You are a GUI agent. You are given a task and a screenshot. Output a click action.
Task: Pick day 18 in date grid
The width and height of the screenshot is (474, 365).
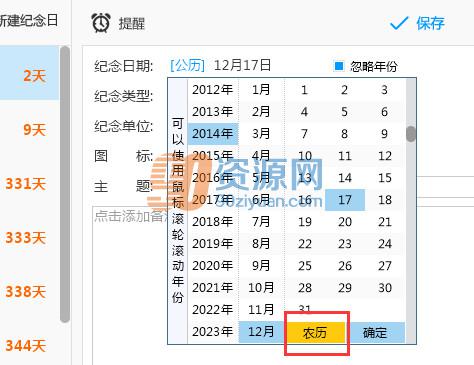(x=385, y=200)
